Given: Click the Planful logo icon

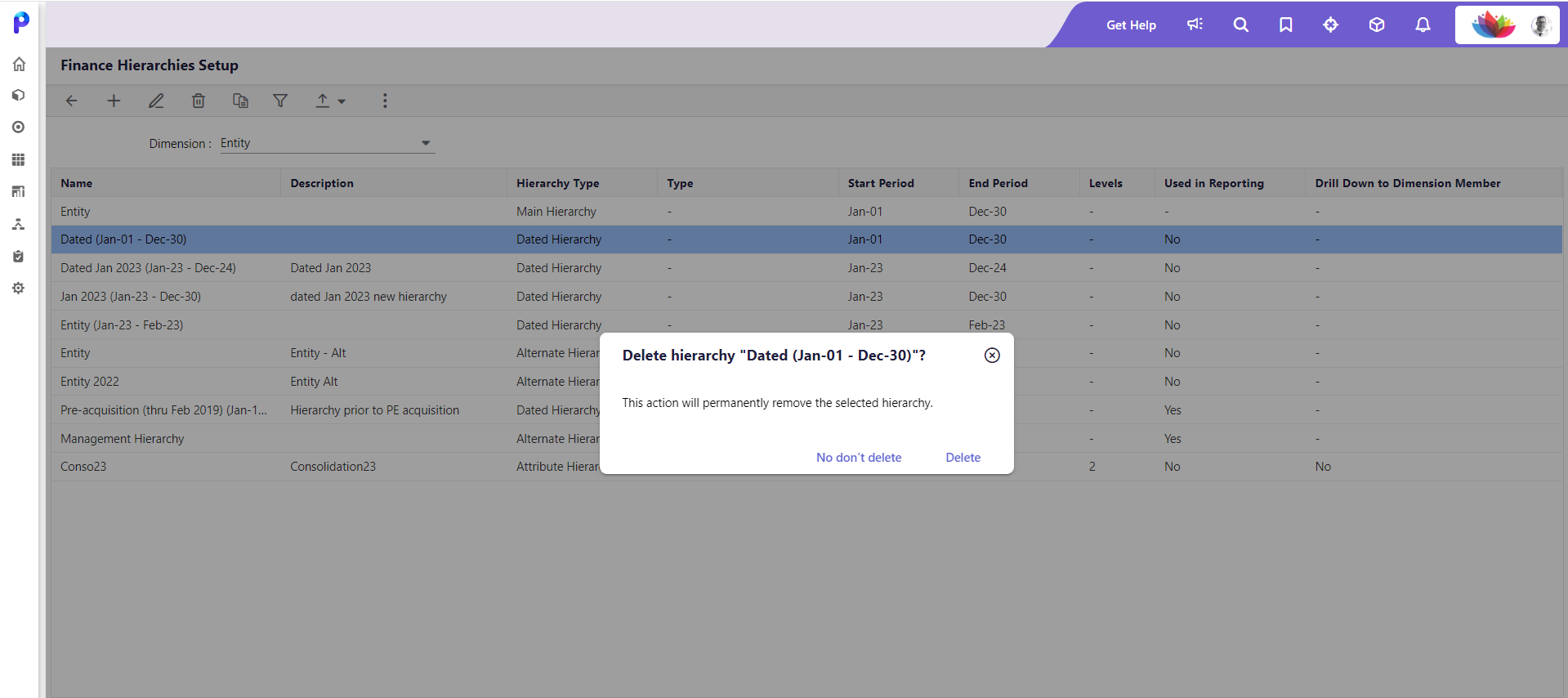Looking at the screenshot, I should 21,22.
